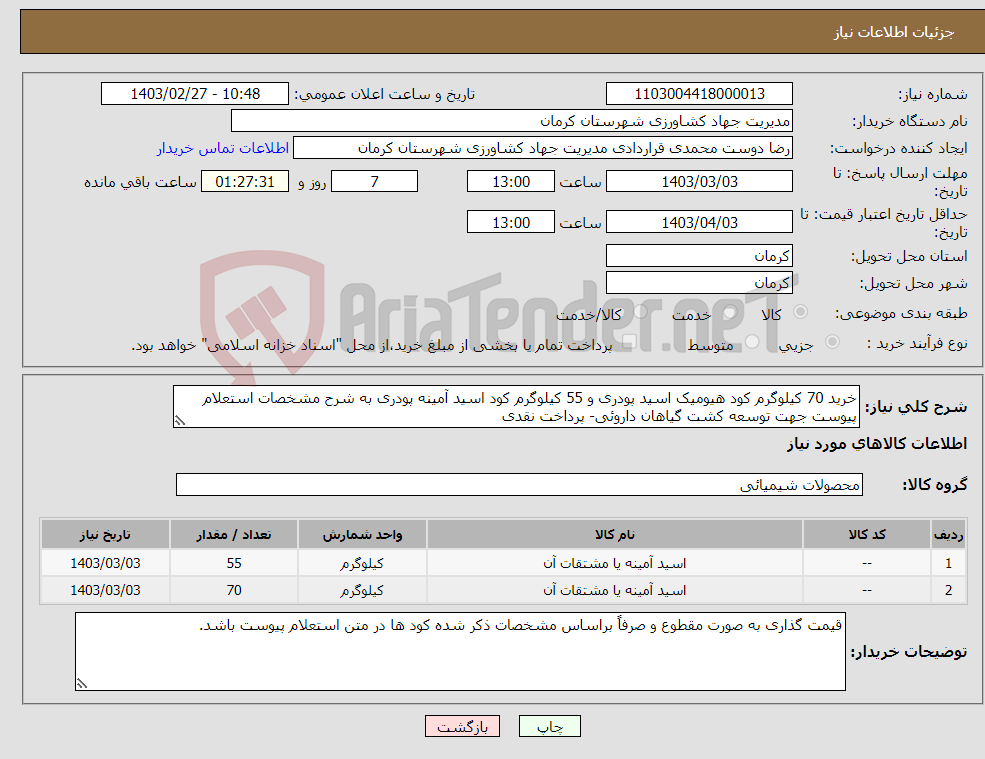
Task: Click the delivery city field کرمان
Action: (699, 283)
